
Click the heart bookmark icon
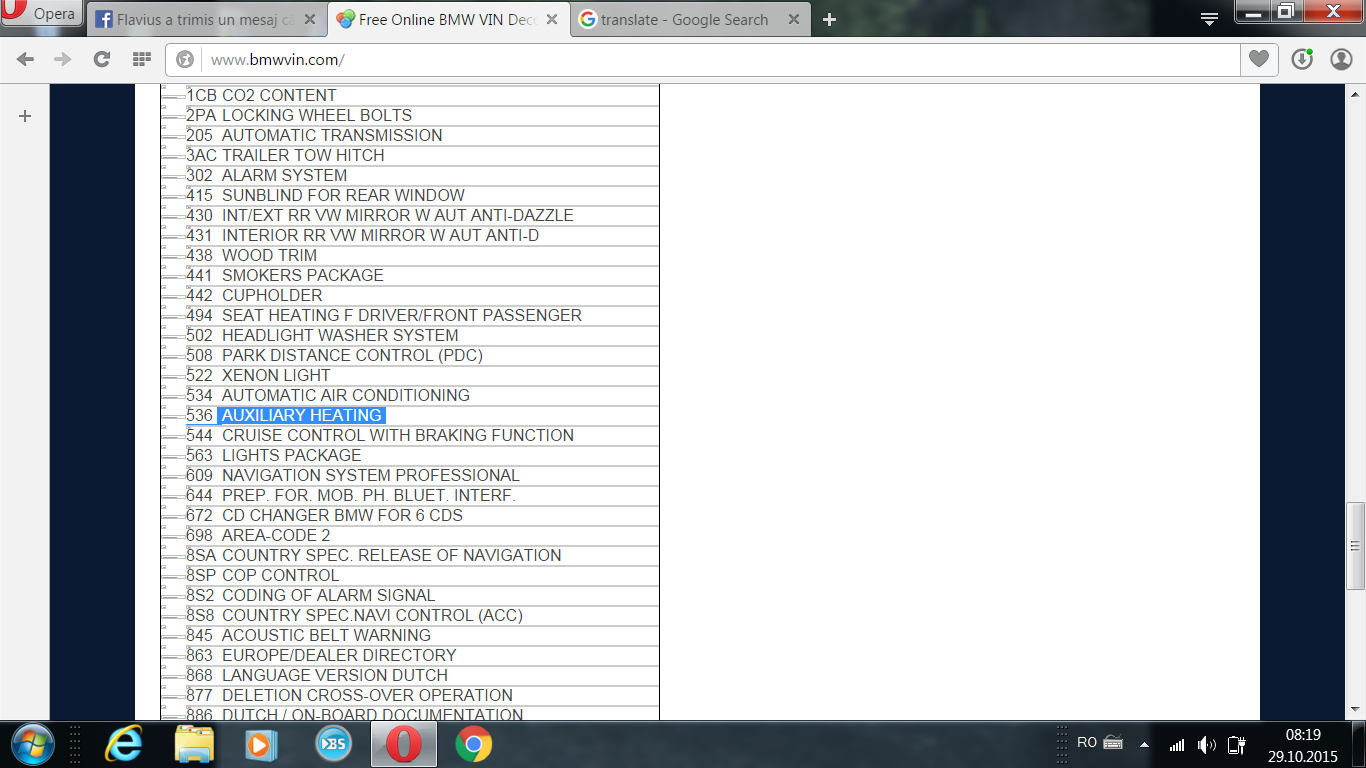click(1258, 60)
